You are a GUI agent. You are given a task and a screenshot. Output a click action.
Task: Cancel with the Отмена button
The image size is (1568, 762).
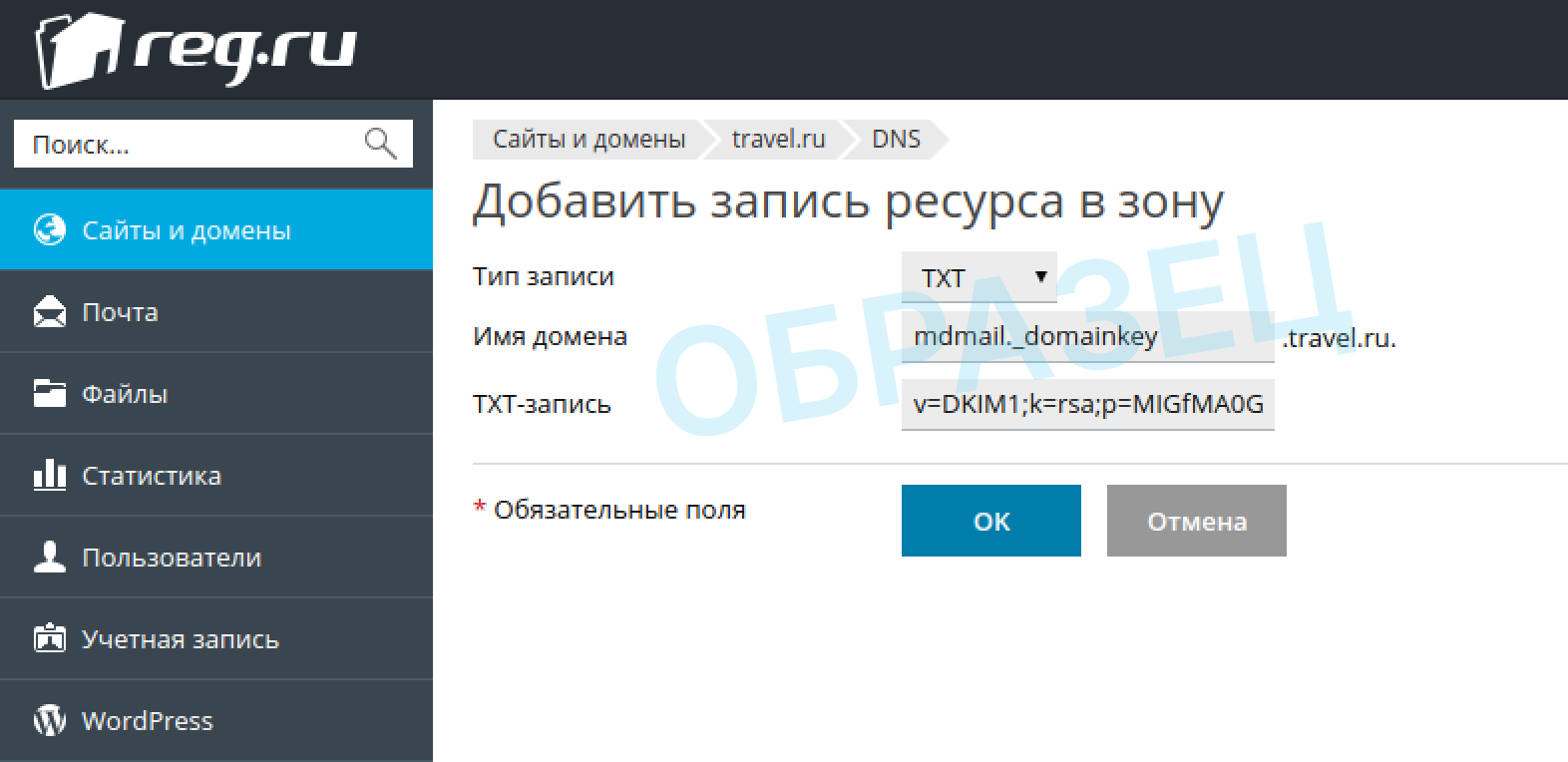(1197, 521)
